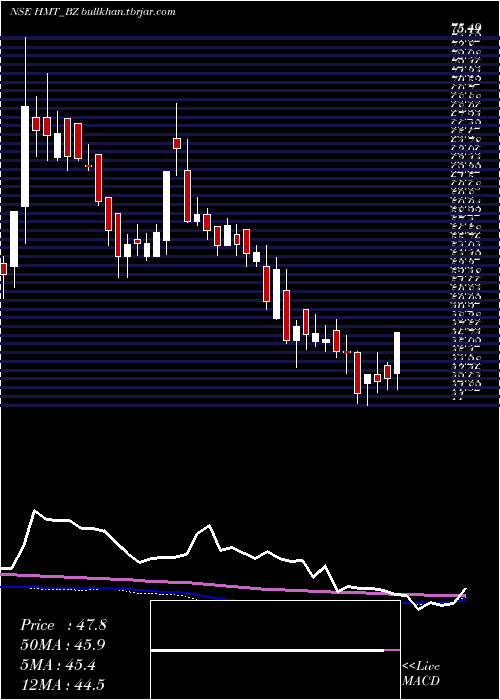Viewport: 500px width, 700px height.
Task: Click the NSE HMT_BZ chart title
Action: click(45, 12)
